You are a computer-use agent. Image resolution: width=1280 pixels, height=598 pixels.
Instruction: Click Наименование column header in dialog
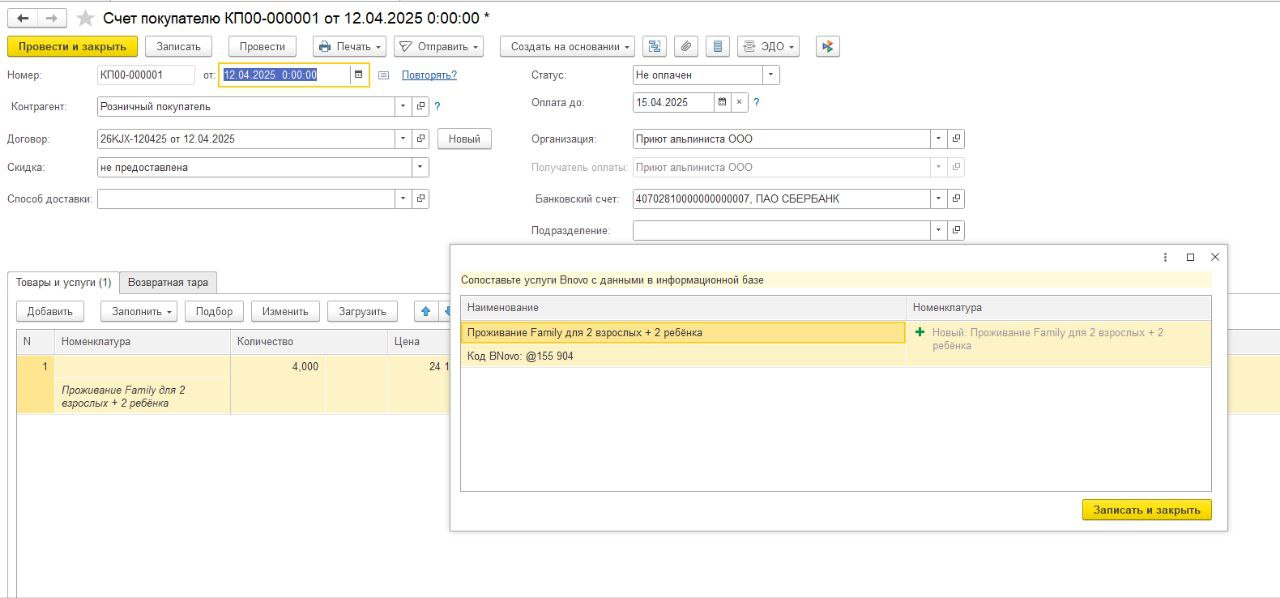[x=683, y=308]
